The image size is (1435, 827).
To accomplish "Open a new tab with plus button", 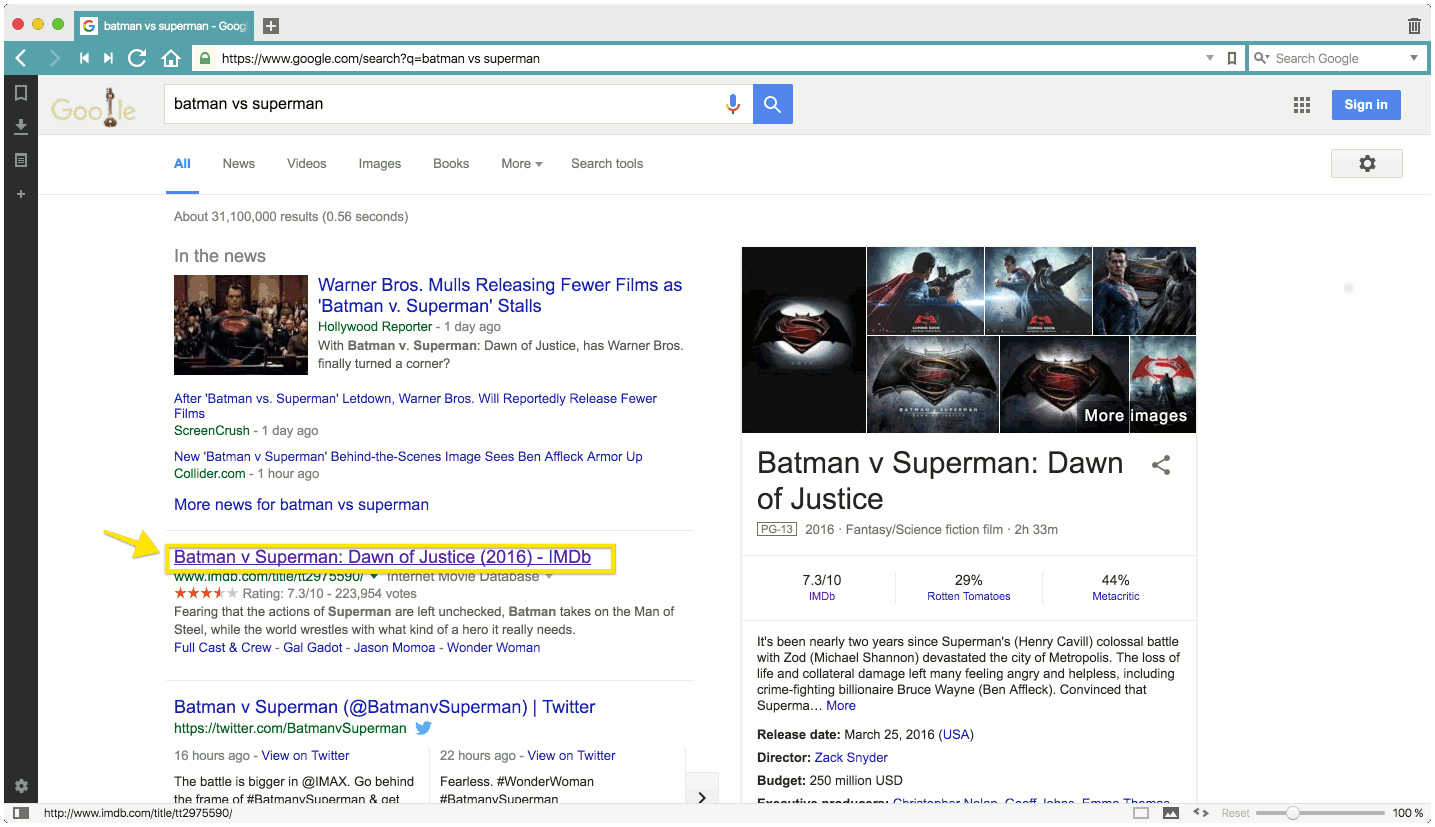I will pos(270,26).
